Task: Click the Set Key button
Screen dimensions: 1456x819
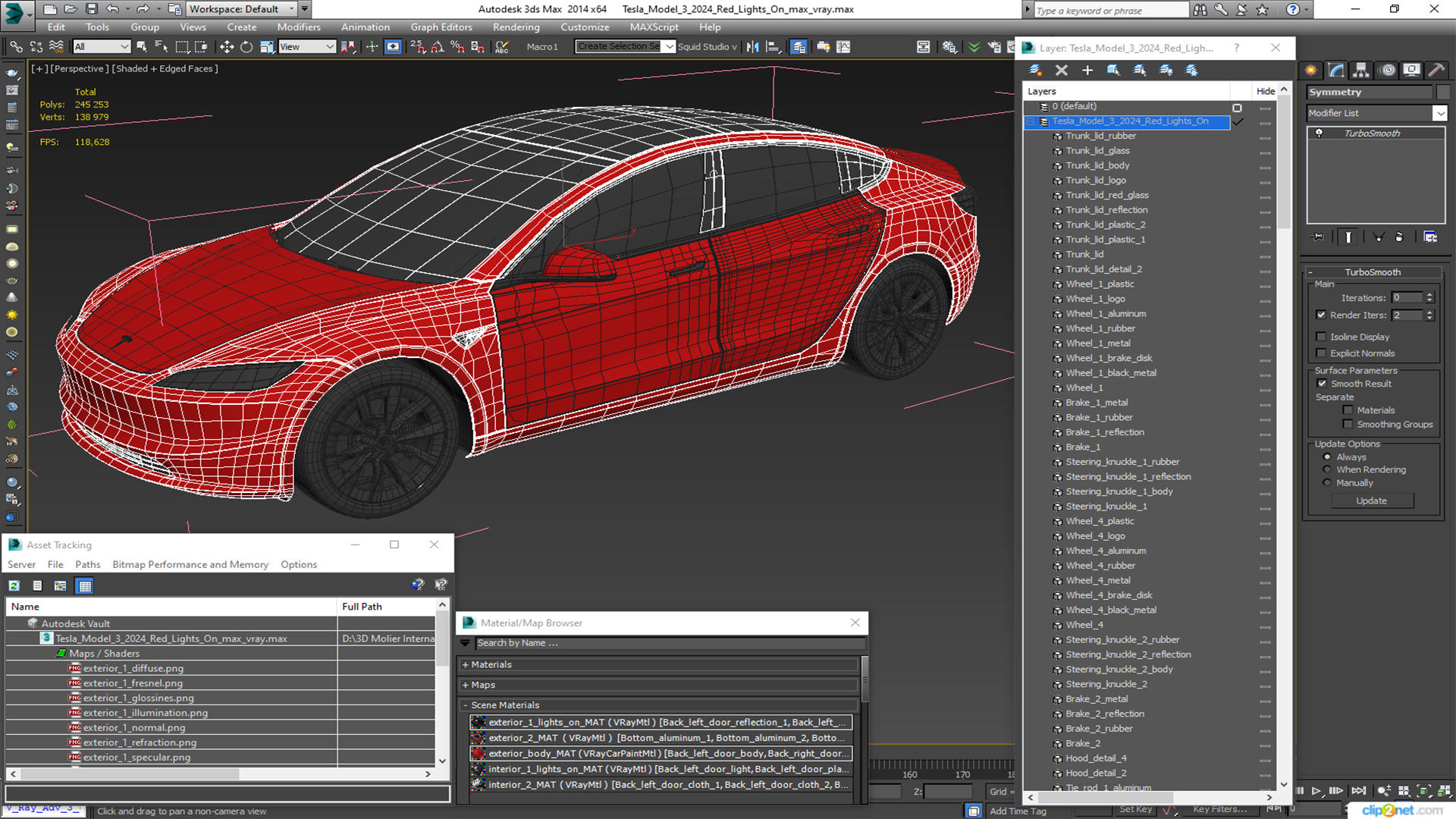Action: click(1136, 809)
